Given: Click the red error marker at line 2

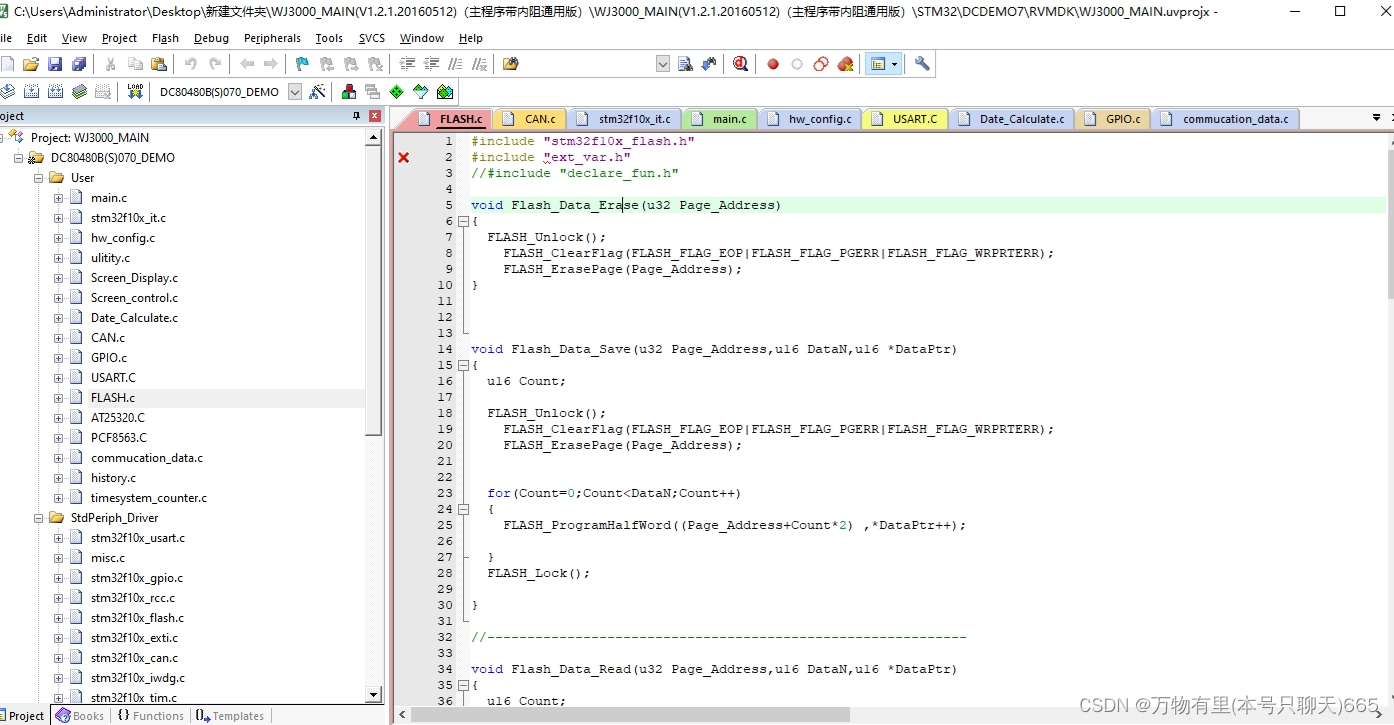Looking at the screenshot, I should tap(404, 157).
